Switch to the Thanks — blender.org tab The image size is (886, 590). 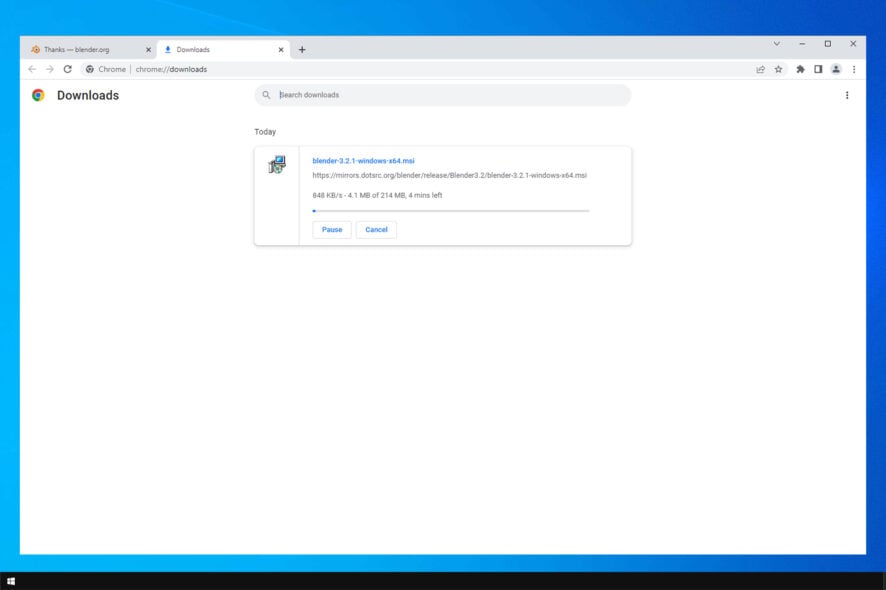(88, 50)
